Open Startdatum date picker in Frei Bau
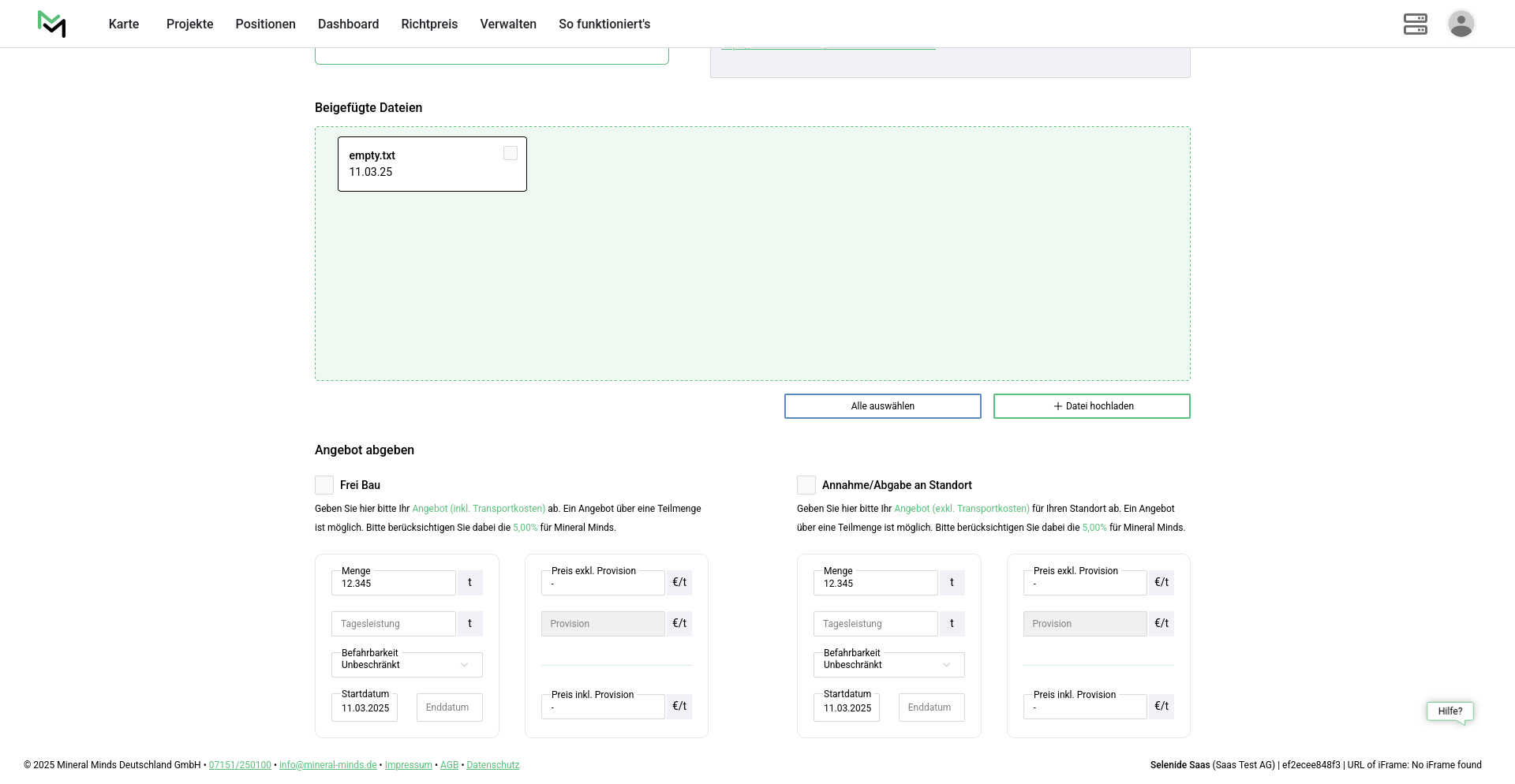1515x784 pixels. (365, 707)
